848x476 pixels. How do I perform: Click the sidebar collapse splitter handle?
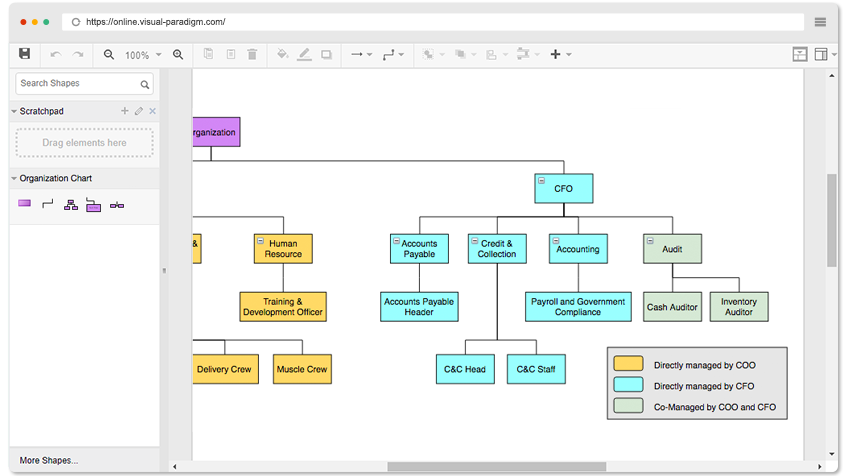point(164,270)
